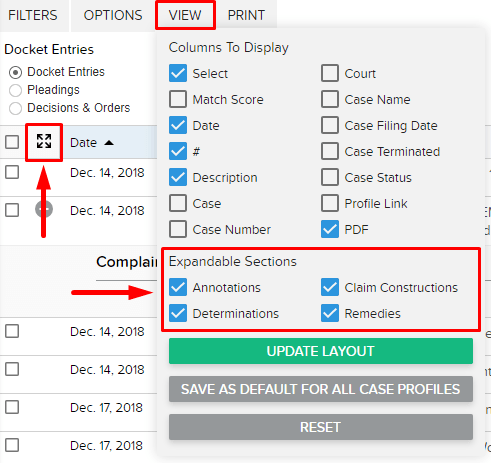The height and width of the screenshot is (463, 491).
Task: Open the VIEW dropdown tab
Action: click(x=185, y=15)
